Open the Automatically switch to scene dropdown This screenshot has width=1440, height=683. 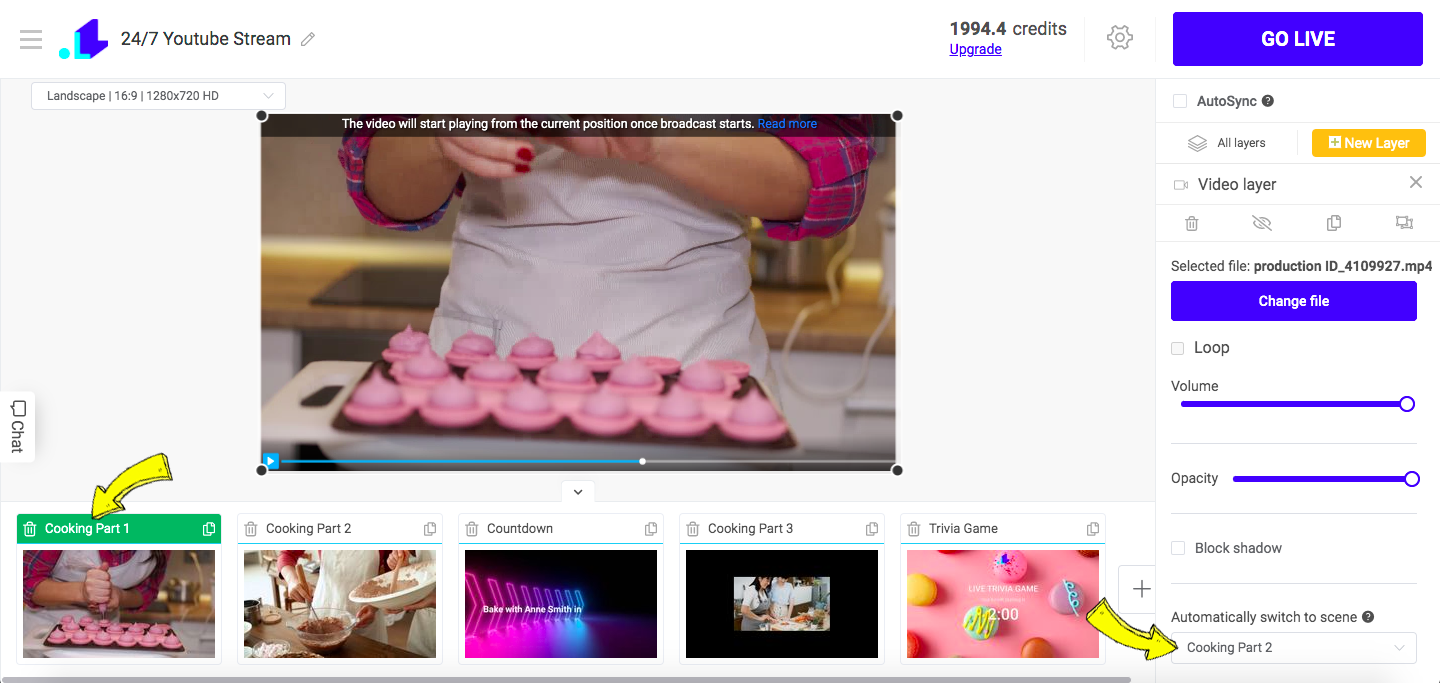click(x=1293, y=647)
